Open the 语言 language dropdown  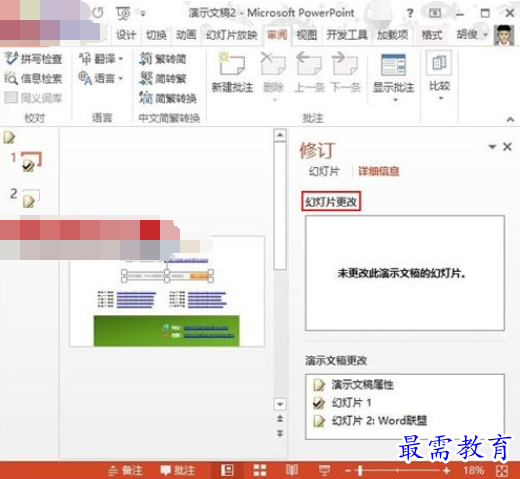[x=101, y=79]
